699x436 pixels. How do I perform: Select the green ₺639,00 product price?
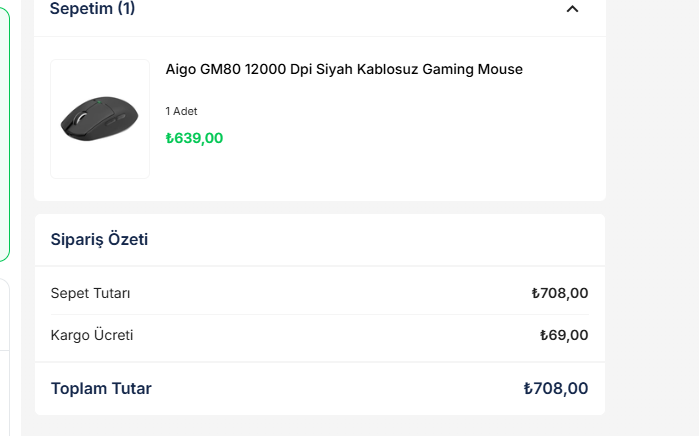pos(194,138)
